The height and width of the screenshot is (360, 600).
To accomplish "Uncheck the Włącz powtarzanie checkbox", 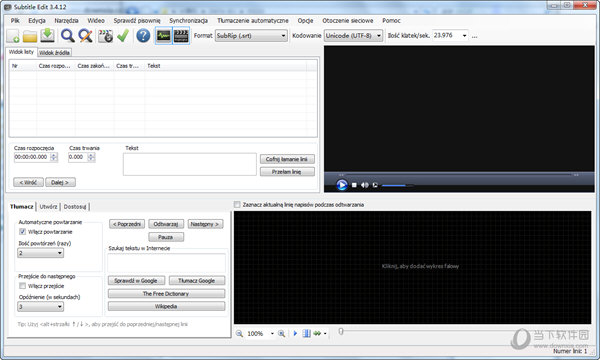I will (x=22, y=231).
